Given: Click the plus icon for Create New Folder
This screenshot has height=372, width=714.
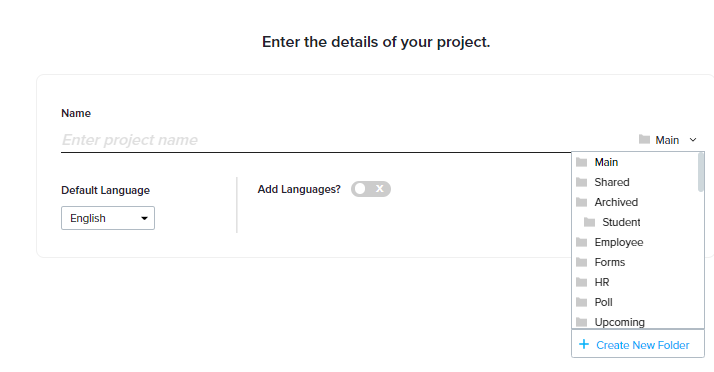Looking at the screenshot, I should [584, 344].
